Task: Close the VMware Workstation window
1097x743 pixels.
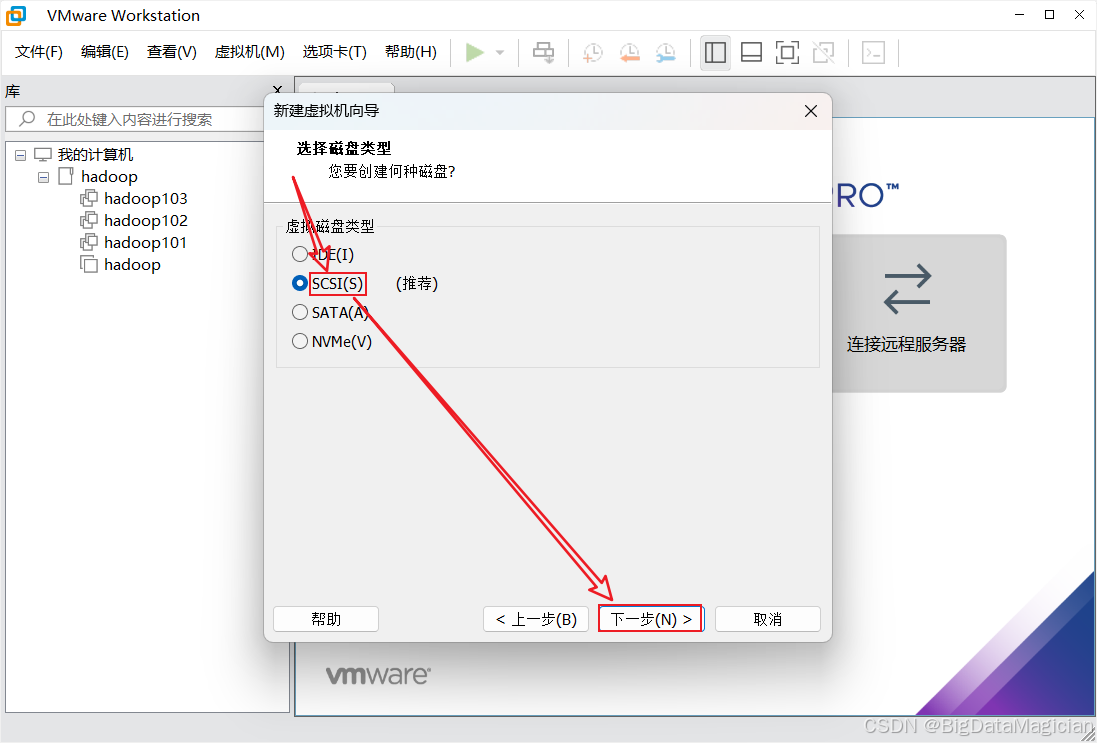Action: [1082, 15]
